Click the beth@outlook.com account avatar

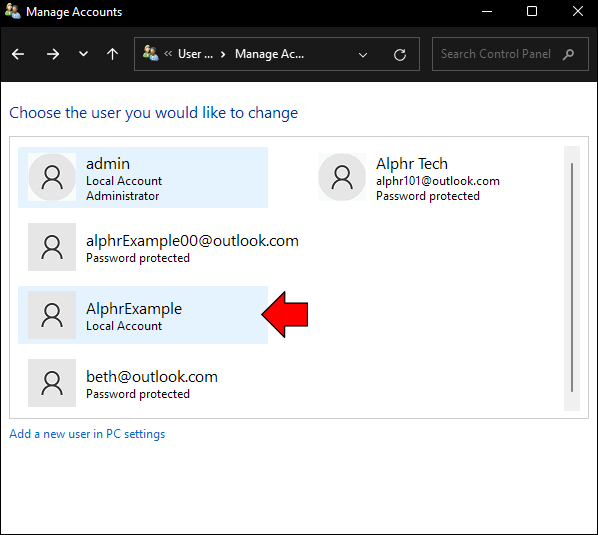pyautogui.click(x=52, y=383)
